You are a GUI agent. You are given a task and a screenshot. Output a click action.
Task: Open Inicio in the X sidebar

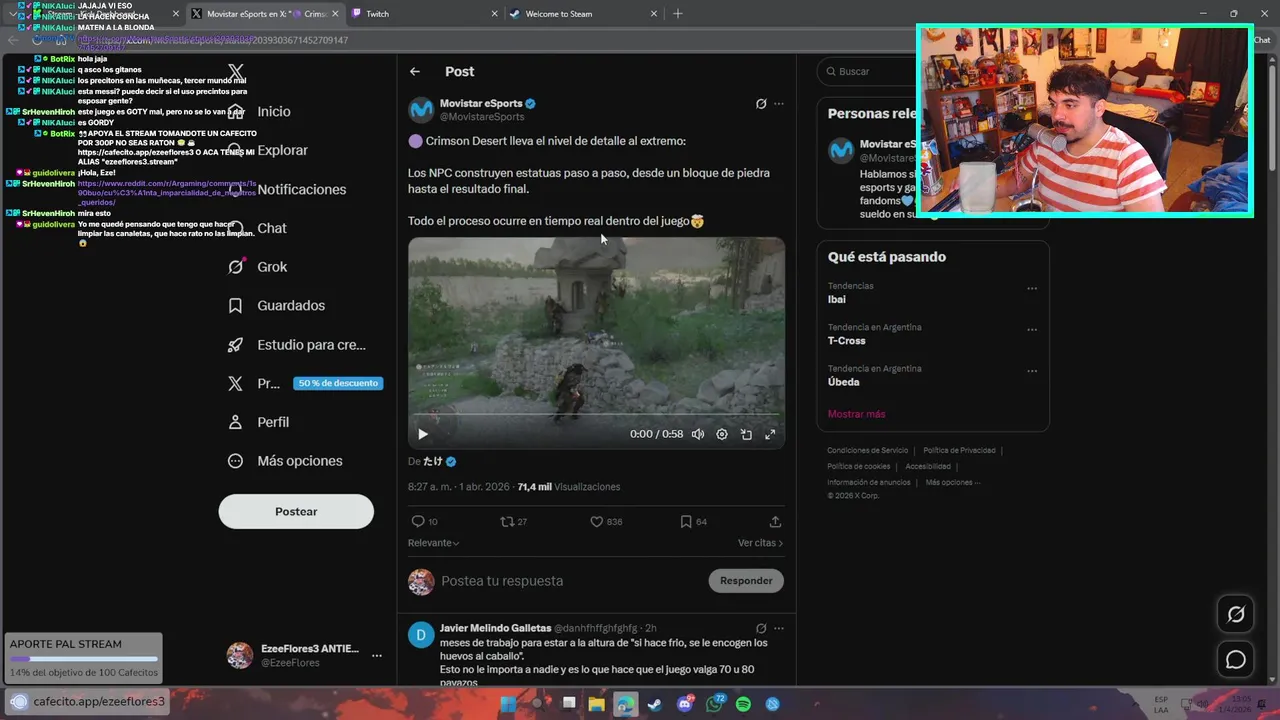[260, 112]
